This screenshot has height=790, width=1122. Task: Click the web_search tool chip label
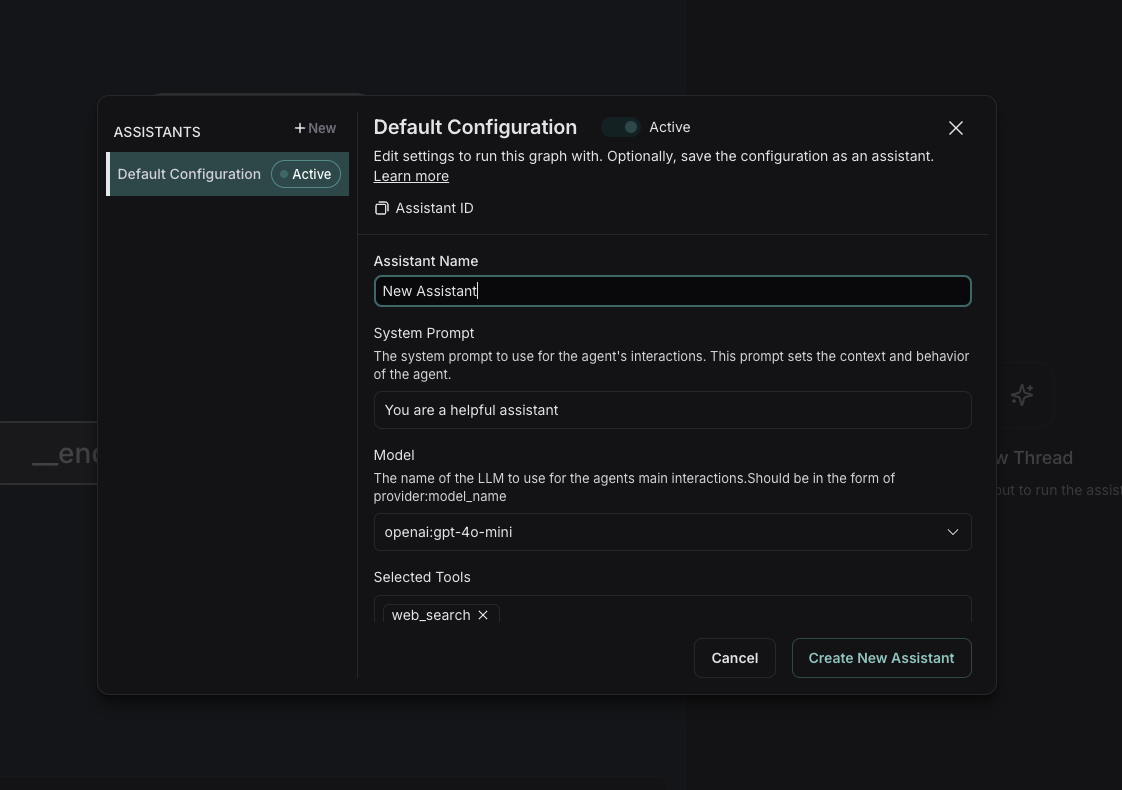pos(430,615)
